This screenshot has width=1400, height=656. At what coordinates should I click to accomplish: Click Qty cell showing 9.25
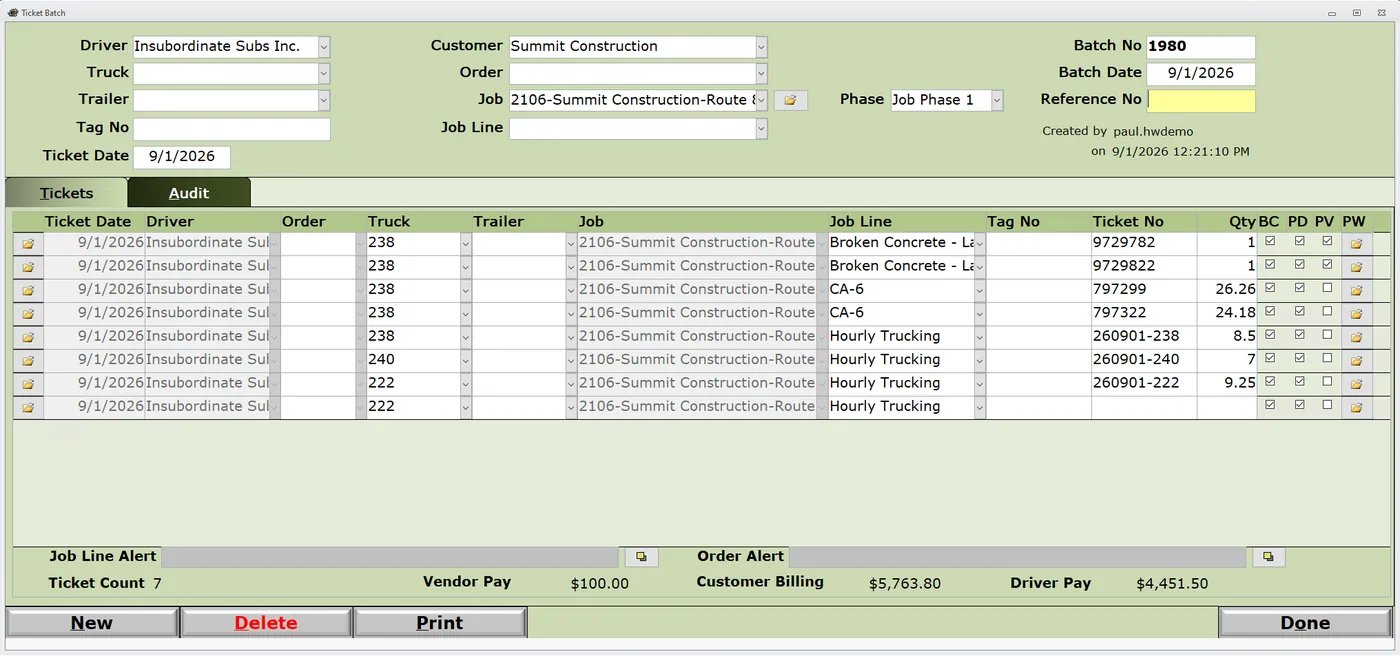(1226, 384)
